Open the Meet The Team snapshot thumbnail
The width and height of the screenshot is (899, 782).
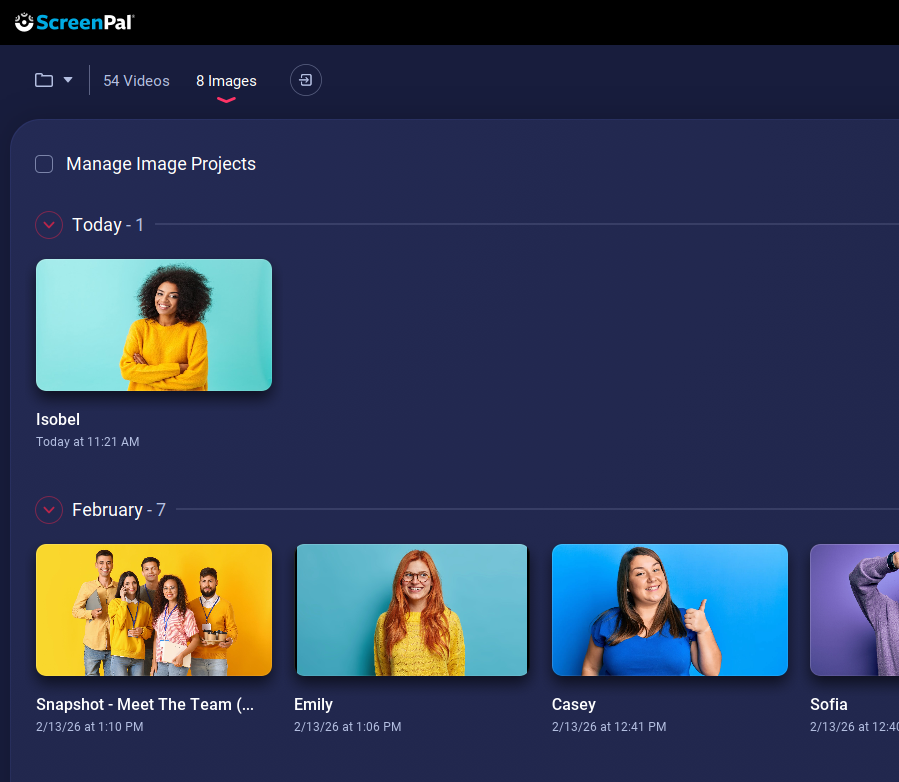(x=154, y=610)
